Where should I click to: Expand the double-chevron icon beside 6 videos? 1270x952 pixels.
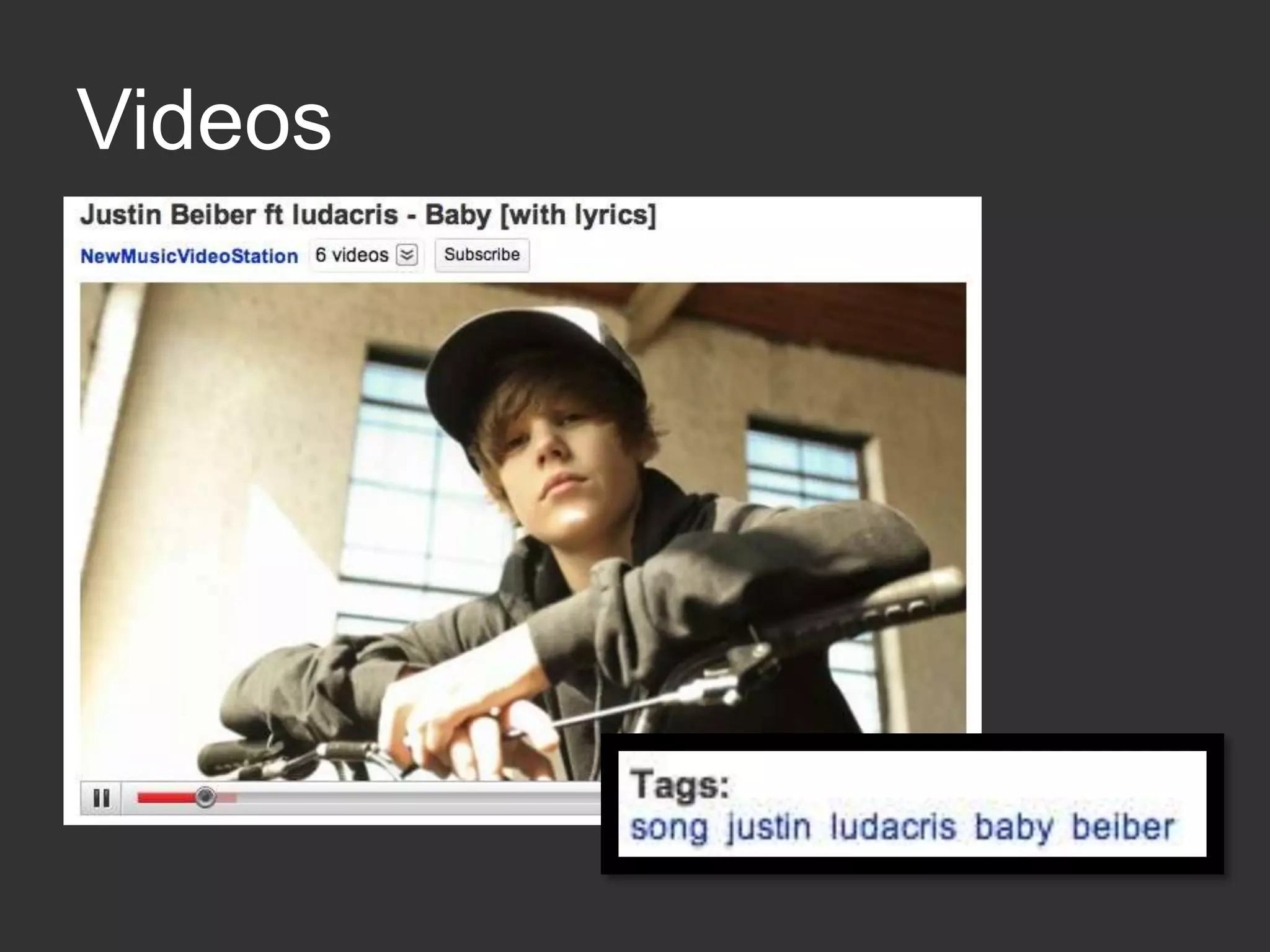(x=407, y=255)
